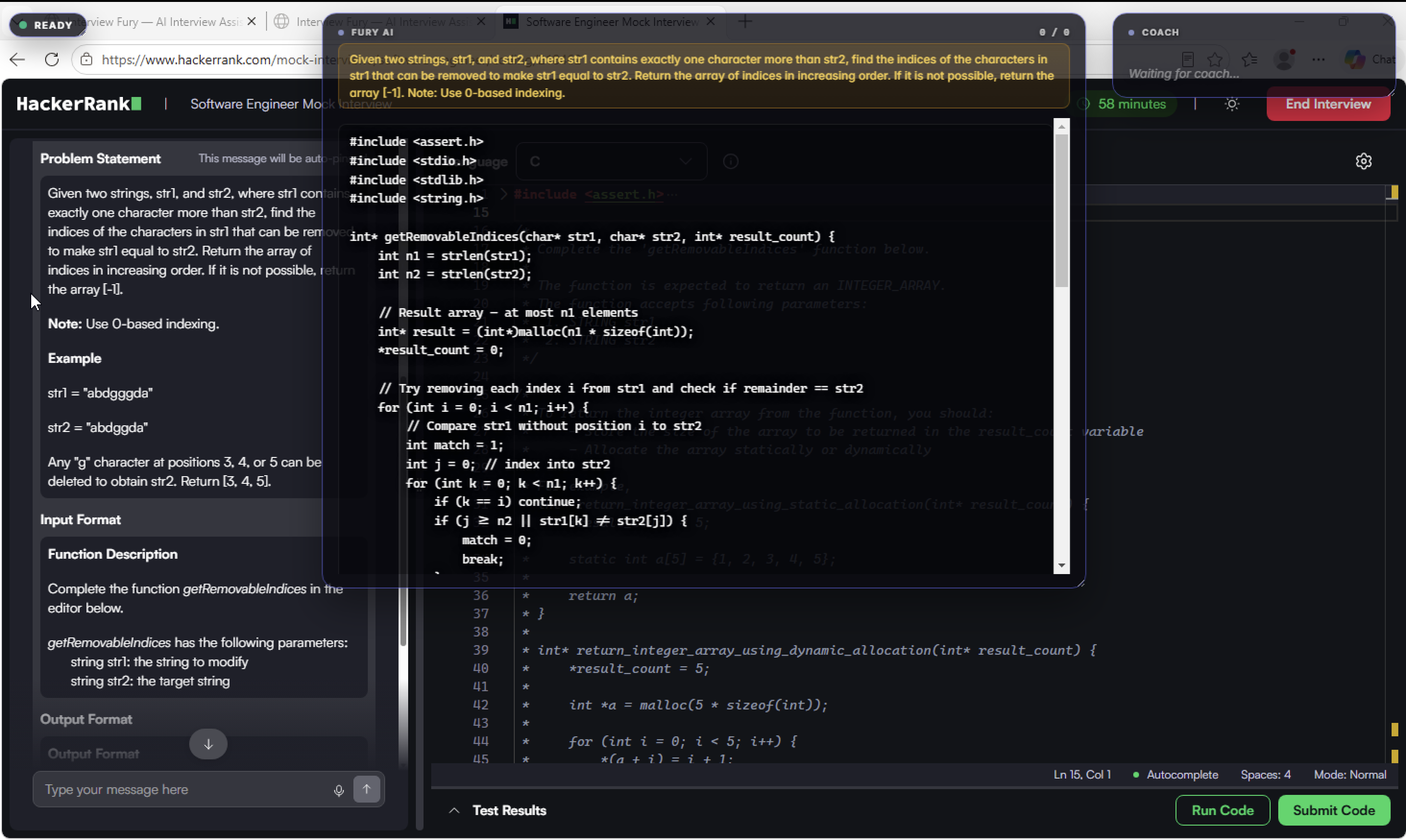Screen dimensions: 1406x840
Task: Click the Function Description heading
Action: pos(113,554)
